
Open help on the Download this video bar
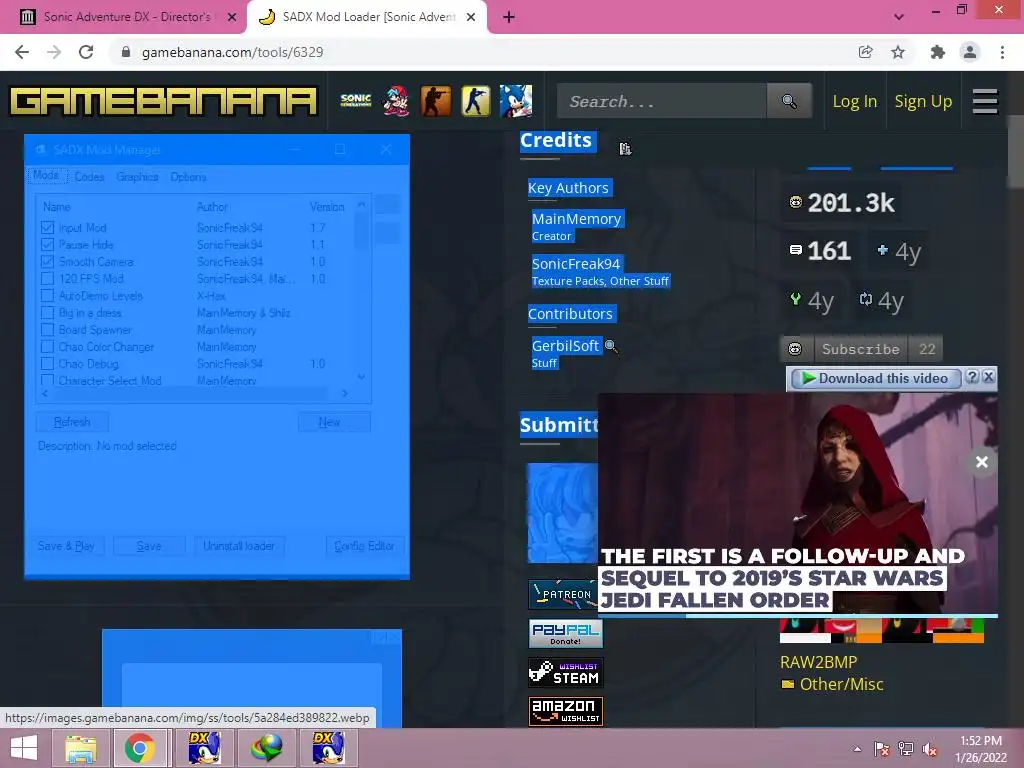click(972, 377)
